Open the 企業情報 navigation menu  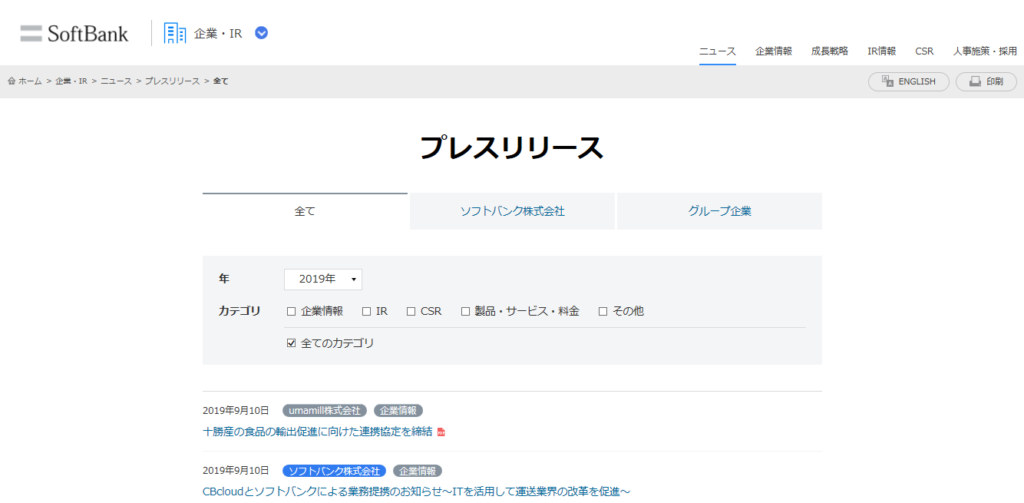pos(773,51)
